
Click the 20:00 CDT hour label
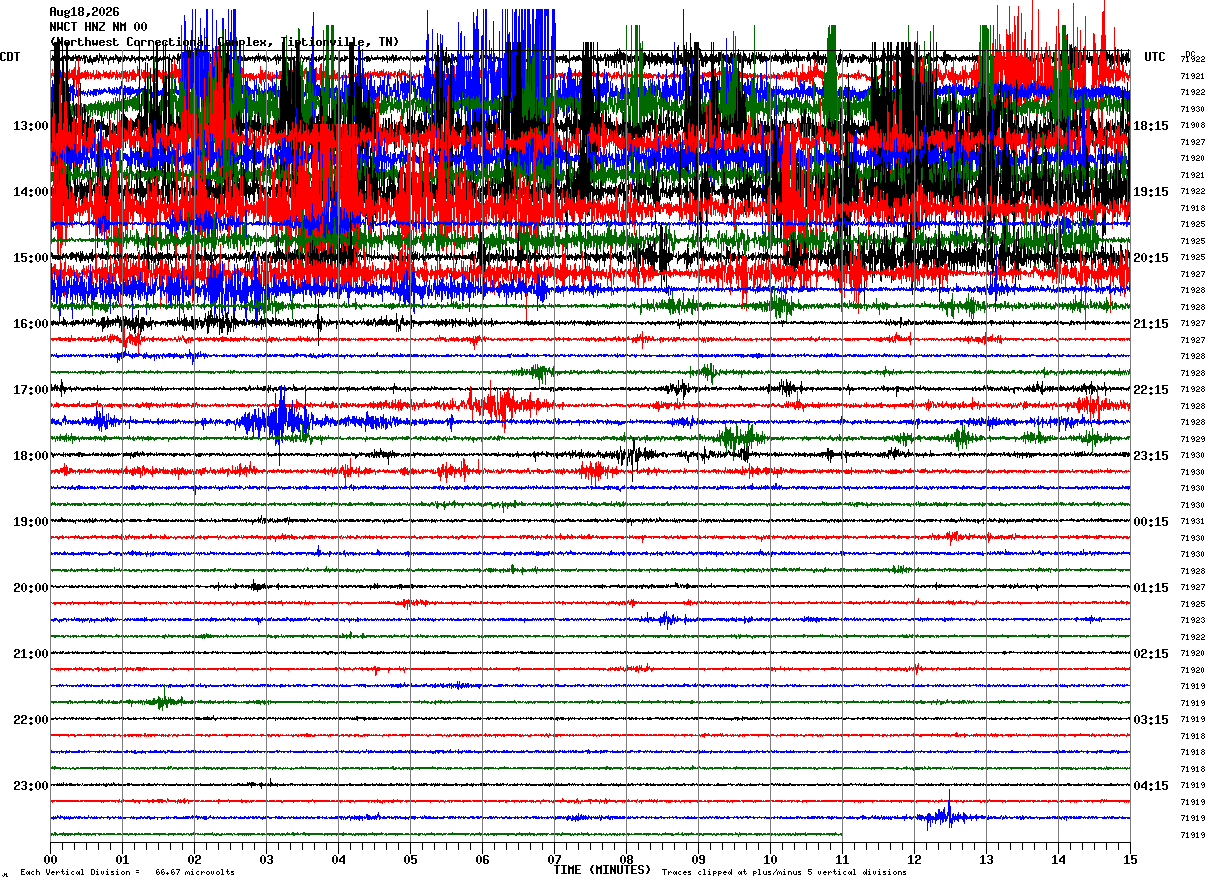tap(31, 588)
